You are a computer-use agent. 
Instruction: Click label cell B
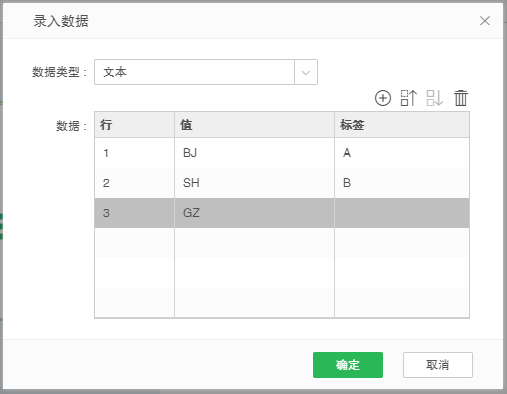pyautogui.click(x=402, y=183)
